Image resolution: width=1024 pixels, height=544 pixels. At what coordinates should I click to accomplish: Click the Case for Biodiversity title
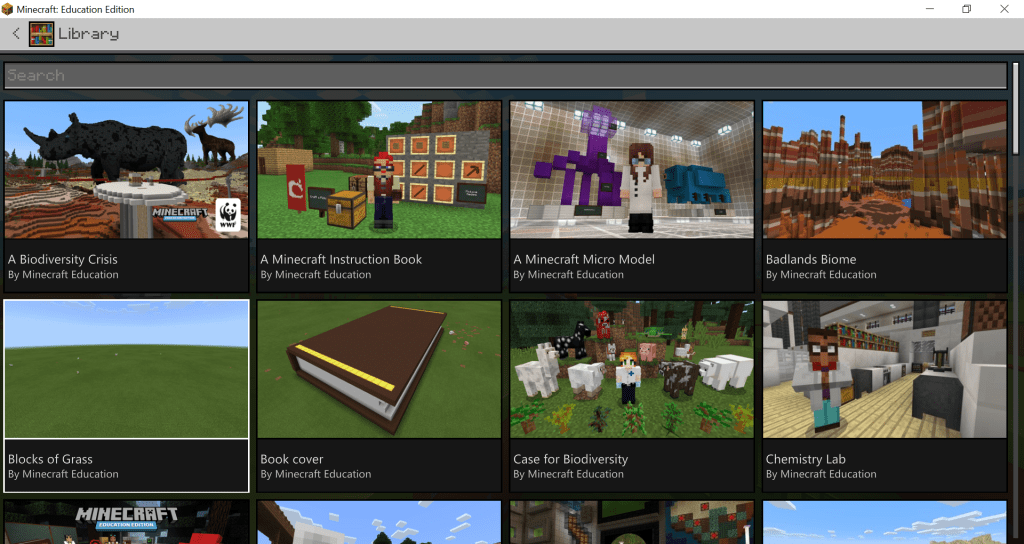point(570,459)
